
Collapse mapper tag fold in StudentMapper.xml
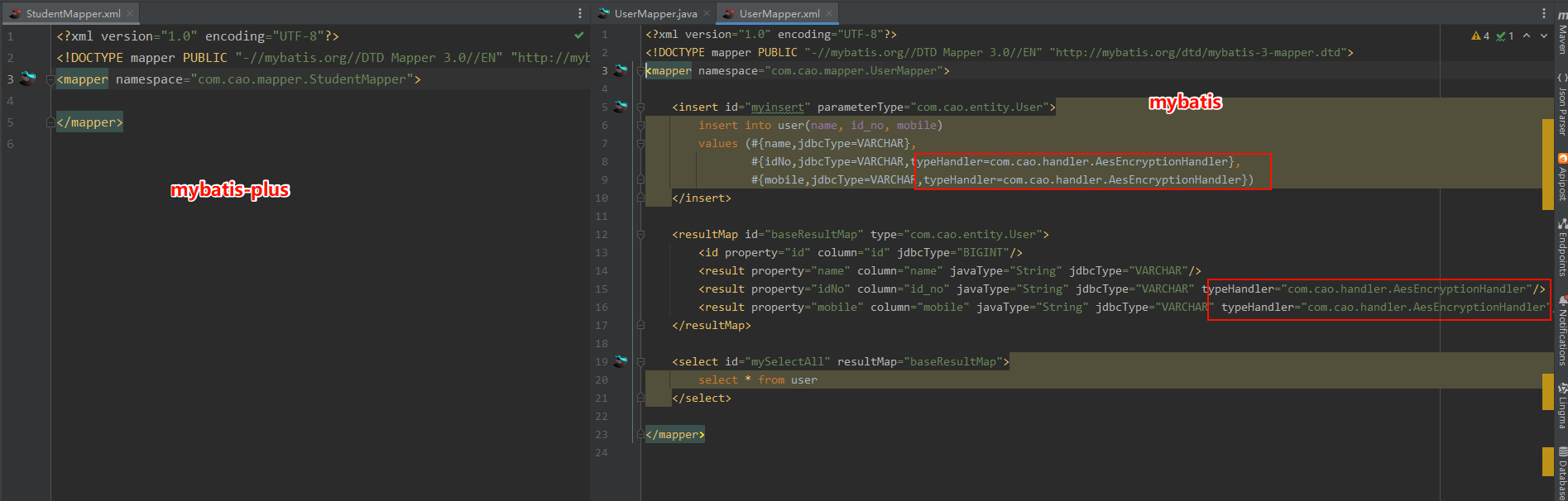(50, 79)
